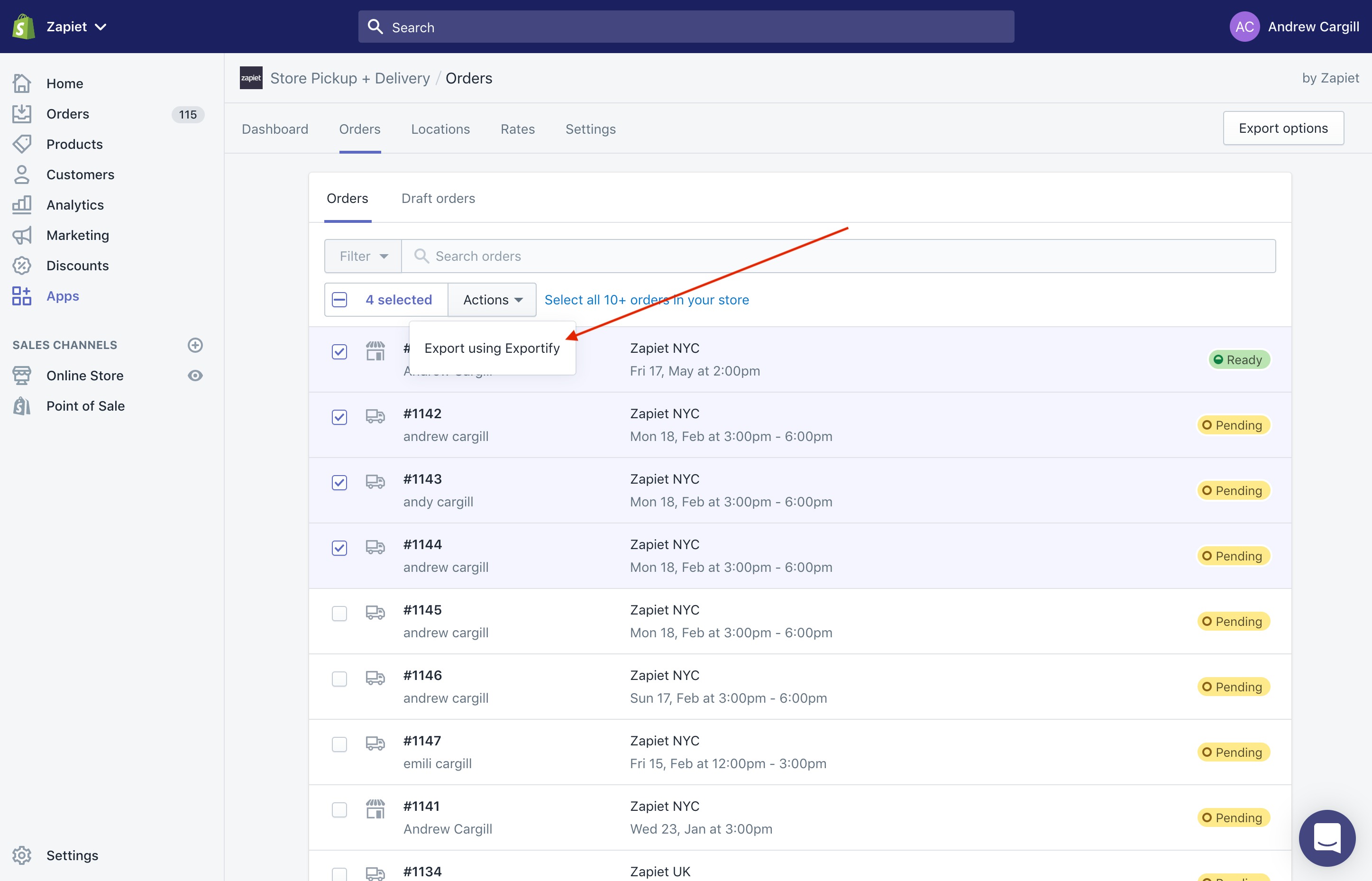Toggle the Actions dropdown

click(x=492, y=300)
